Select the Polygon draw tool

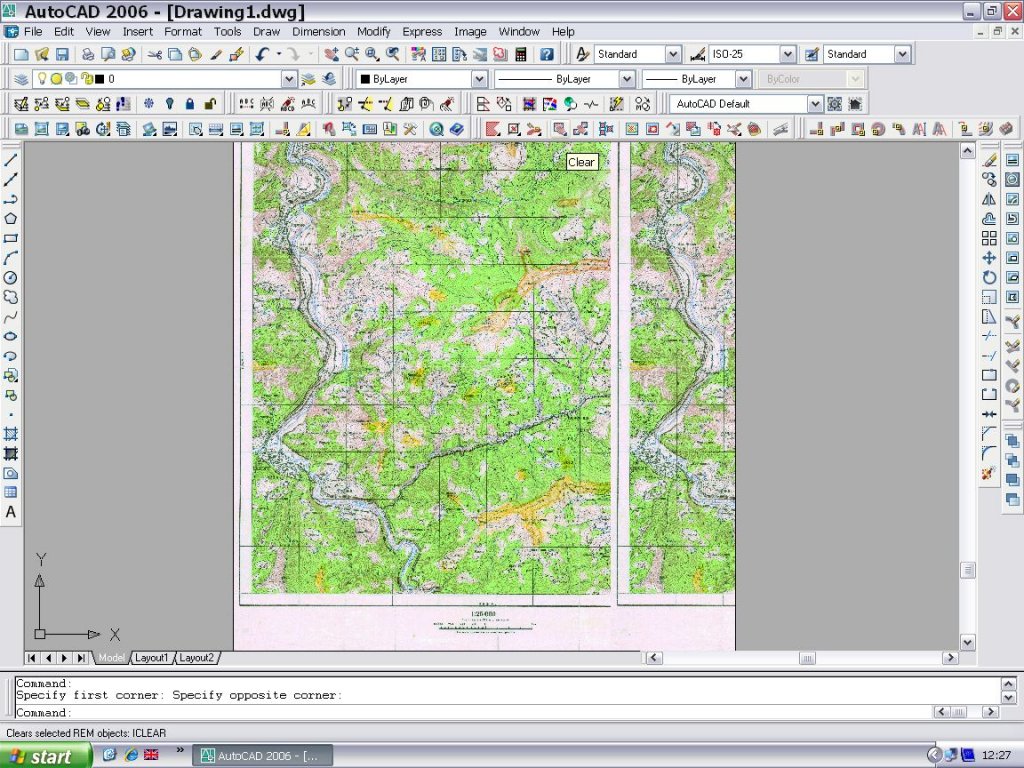pyautogui.click(x=11, y=218)
